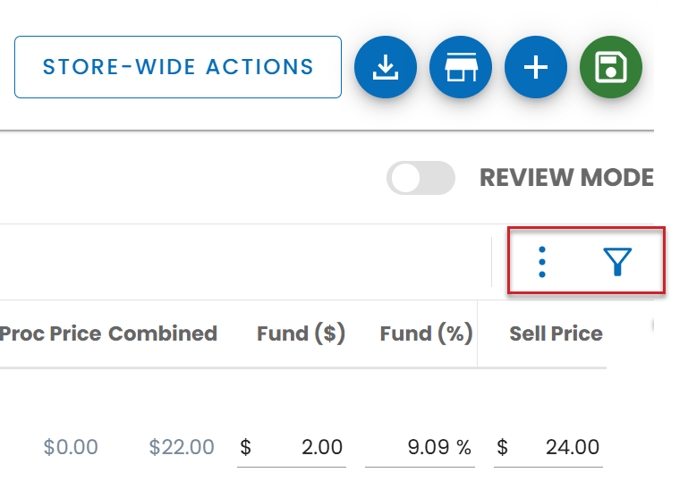Viewport: 688px width, 481px height.
Task: Sort by the Proc Price column header
Action: click(50, 334)
